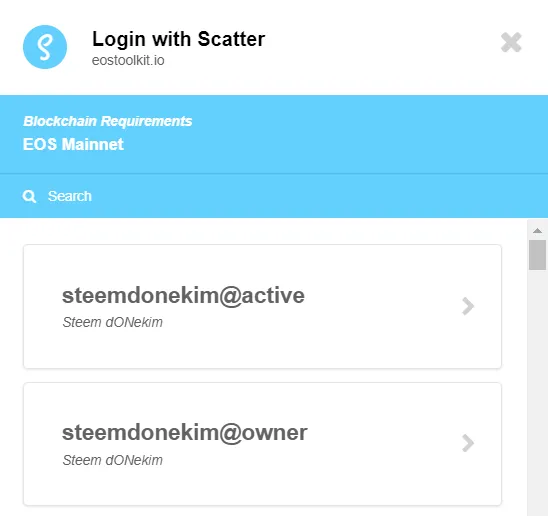
Task: Click the scrollbar track below the thumb
Action: [538, 392]
